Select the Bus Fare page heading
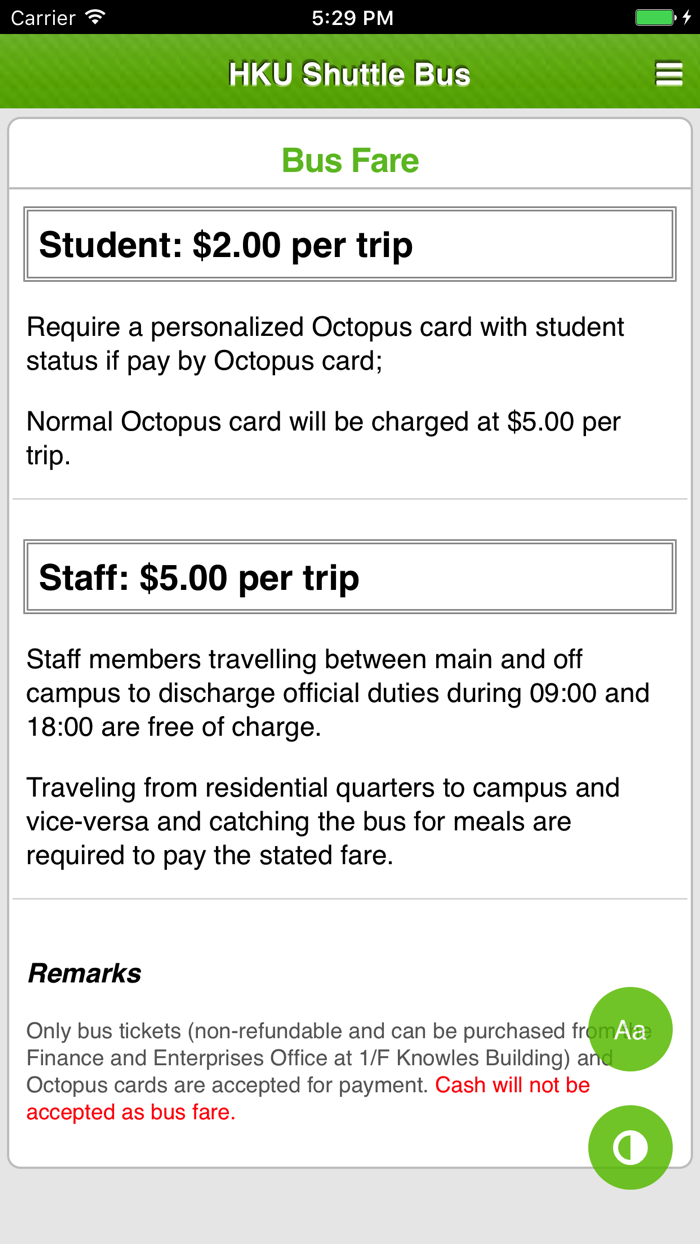Screen dimensions: 700x1244 coord(349,159)
